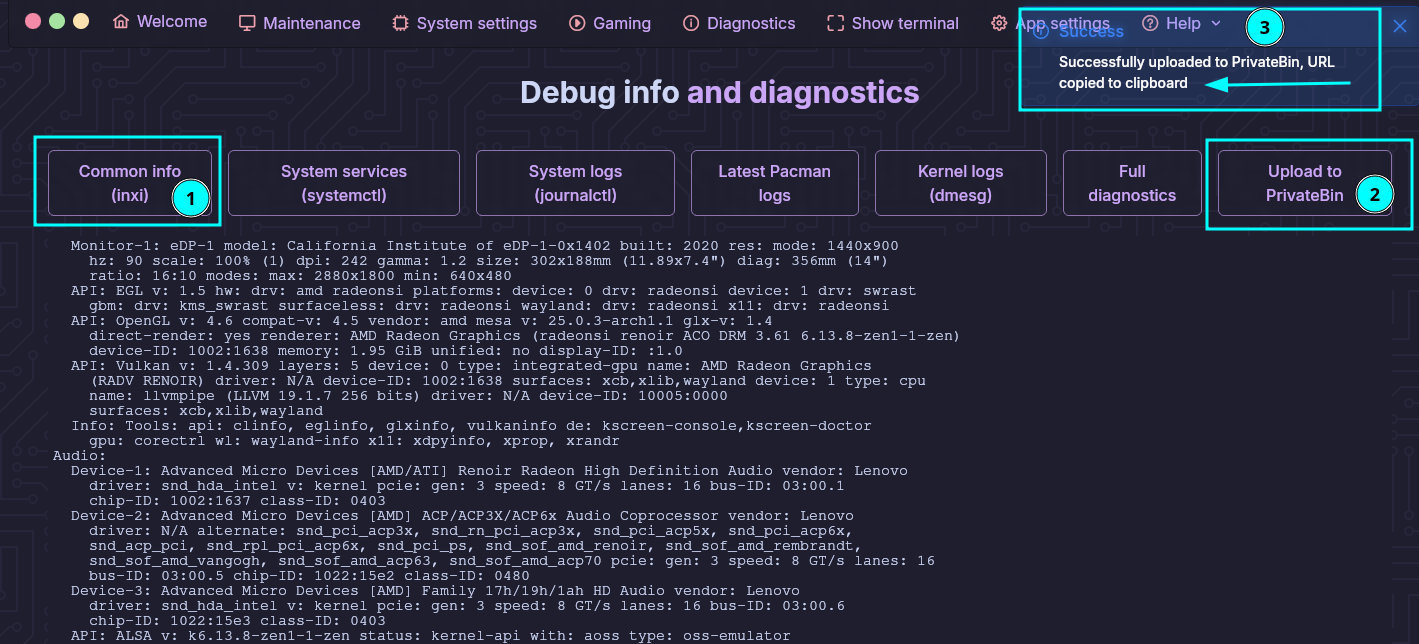This screenshot has height=644, width=1419.
Task: Click the 'gpu: corectrl wl: wayland-info' line
Action: [354, 441]
